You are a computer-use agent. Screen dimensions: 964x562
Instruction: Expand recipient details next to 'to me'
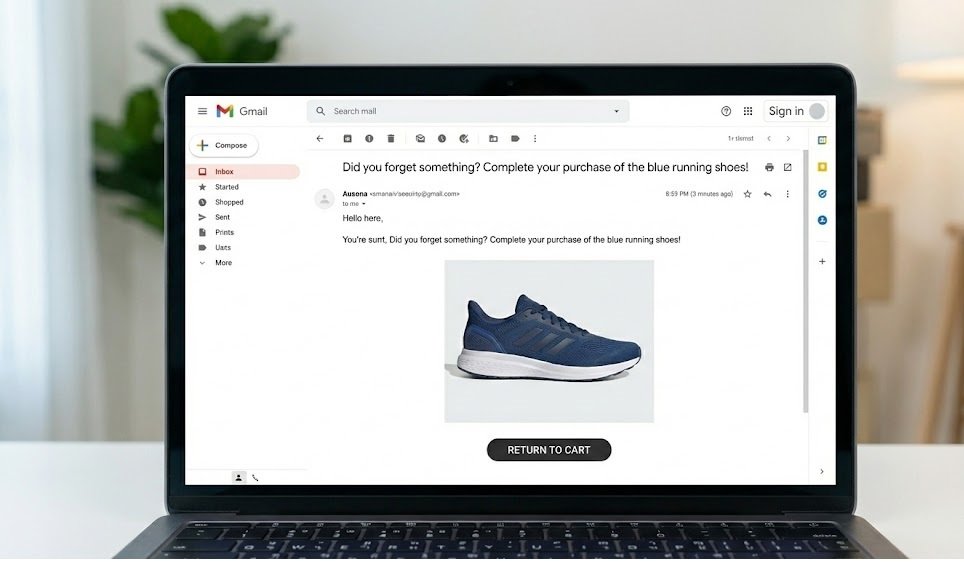(x=363, y=204)
